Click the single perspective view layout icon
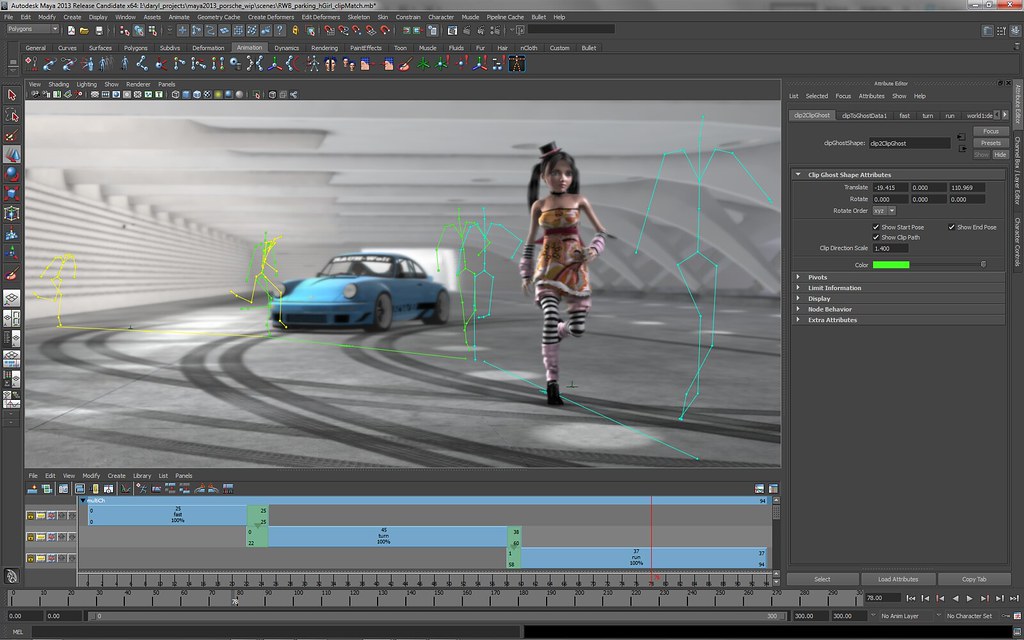This screenshot has height=640, width=1024. pyautogui.click(x=12, y=298)
